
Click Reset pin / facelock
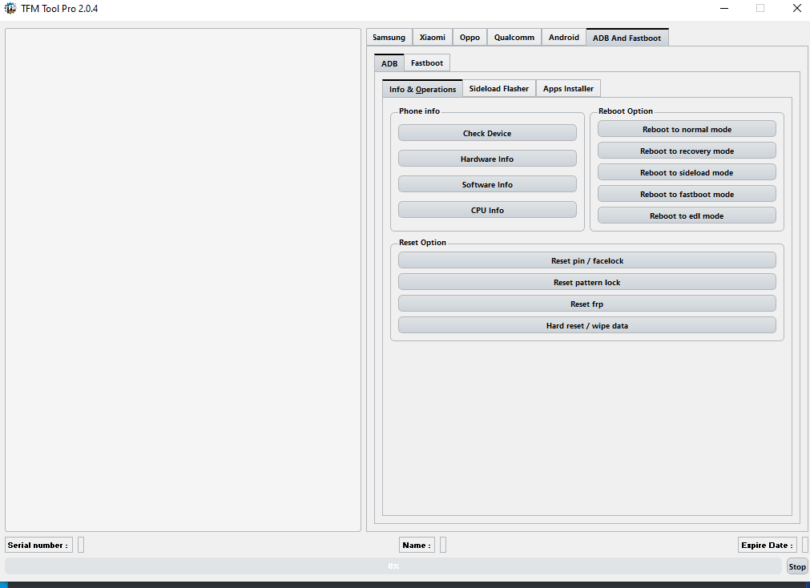[587, 260]
